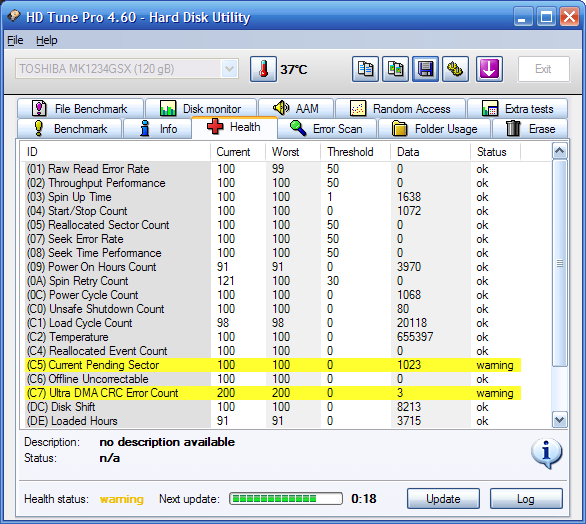Click the vertical scrollbar thumb
Image resolution: width=586 pixels, height=524 pixels.
[559, 263]
